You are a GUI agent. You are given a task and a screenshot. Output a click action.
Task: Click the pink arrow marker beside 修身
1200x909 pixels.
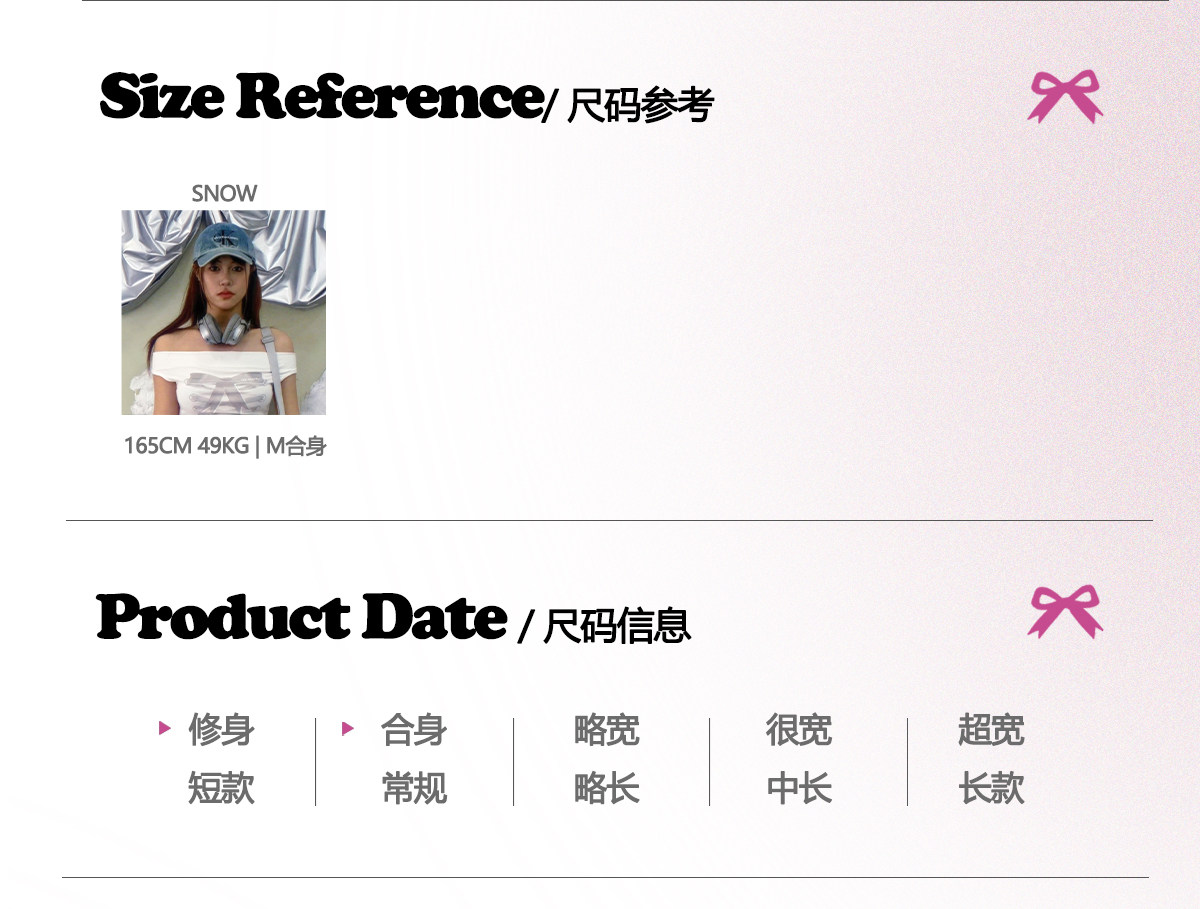click(x=165, y=728)
